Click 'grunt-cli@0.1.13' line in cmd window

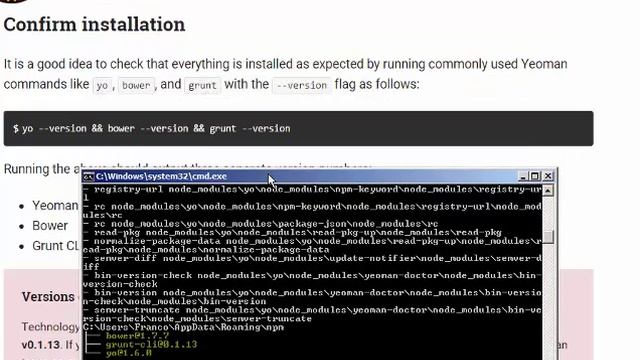coord(151,344)
